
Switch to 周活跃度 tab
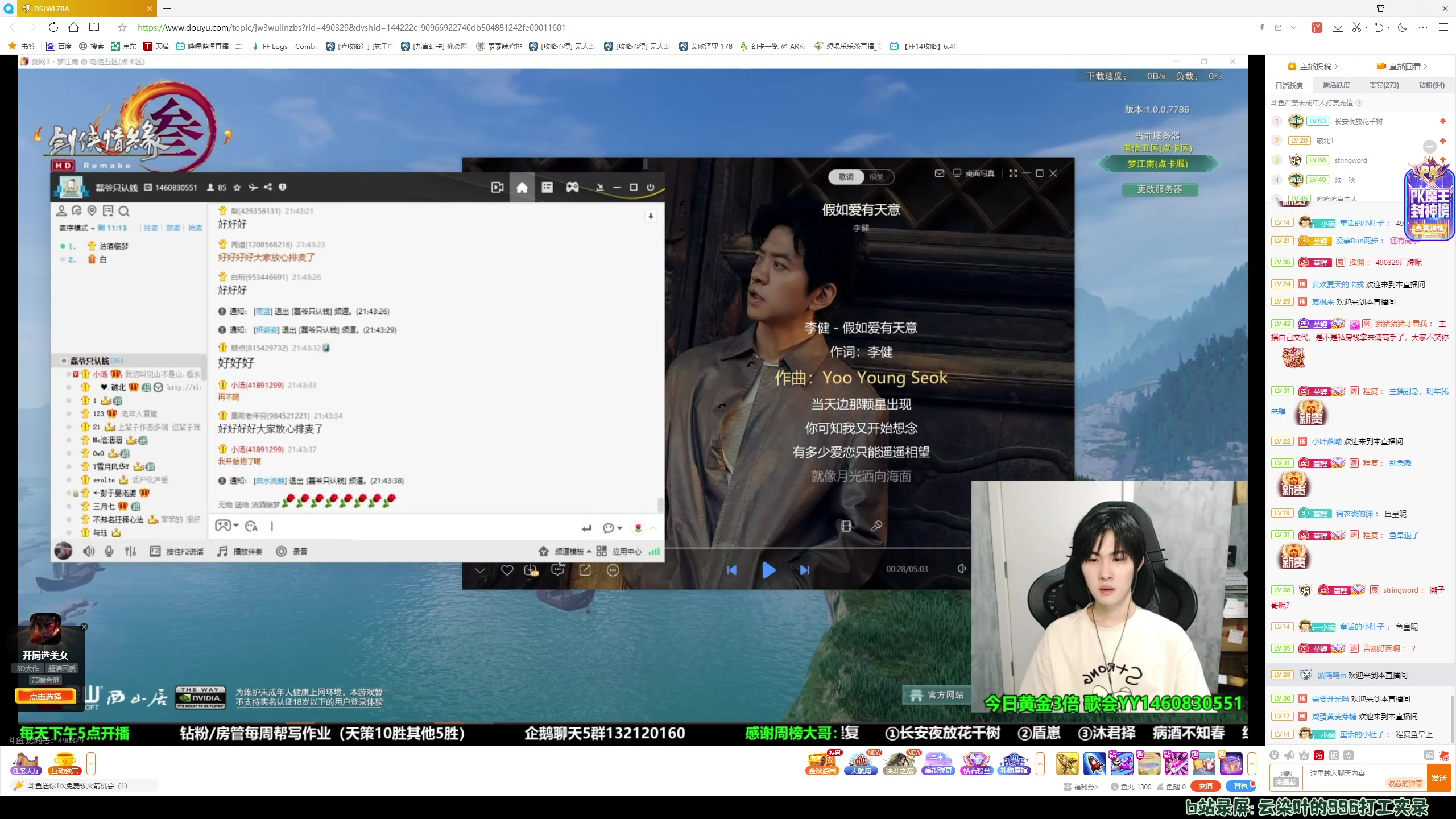1336,85
